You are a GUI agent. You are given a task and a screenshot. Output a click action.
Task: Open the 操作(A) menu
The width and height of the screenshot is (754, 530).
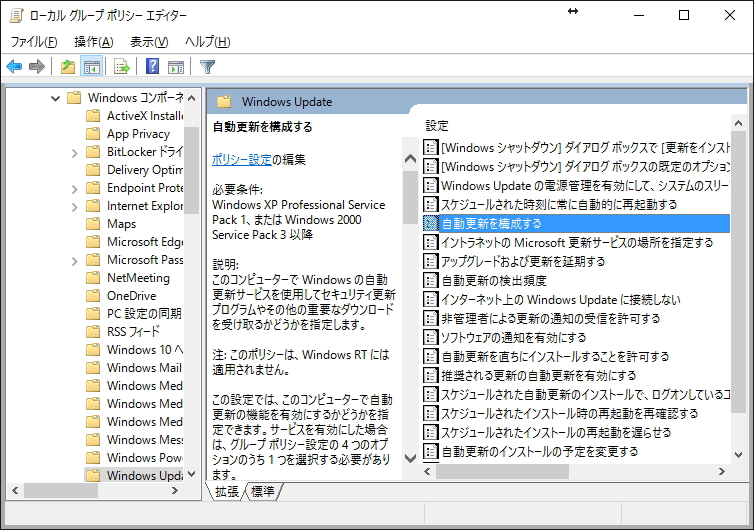pos(94,42)
